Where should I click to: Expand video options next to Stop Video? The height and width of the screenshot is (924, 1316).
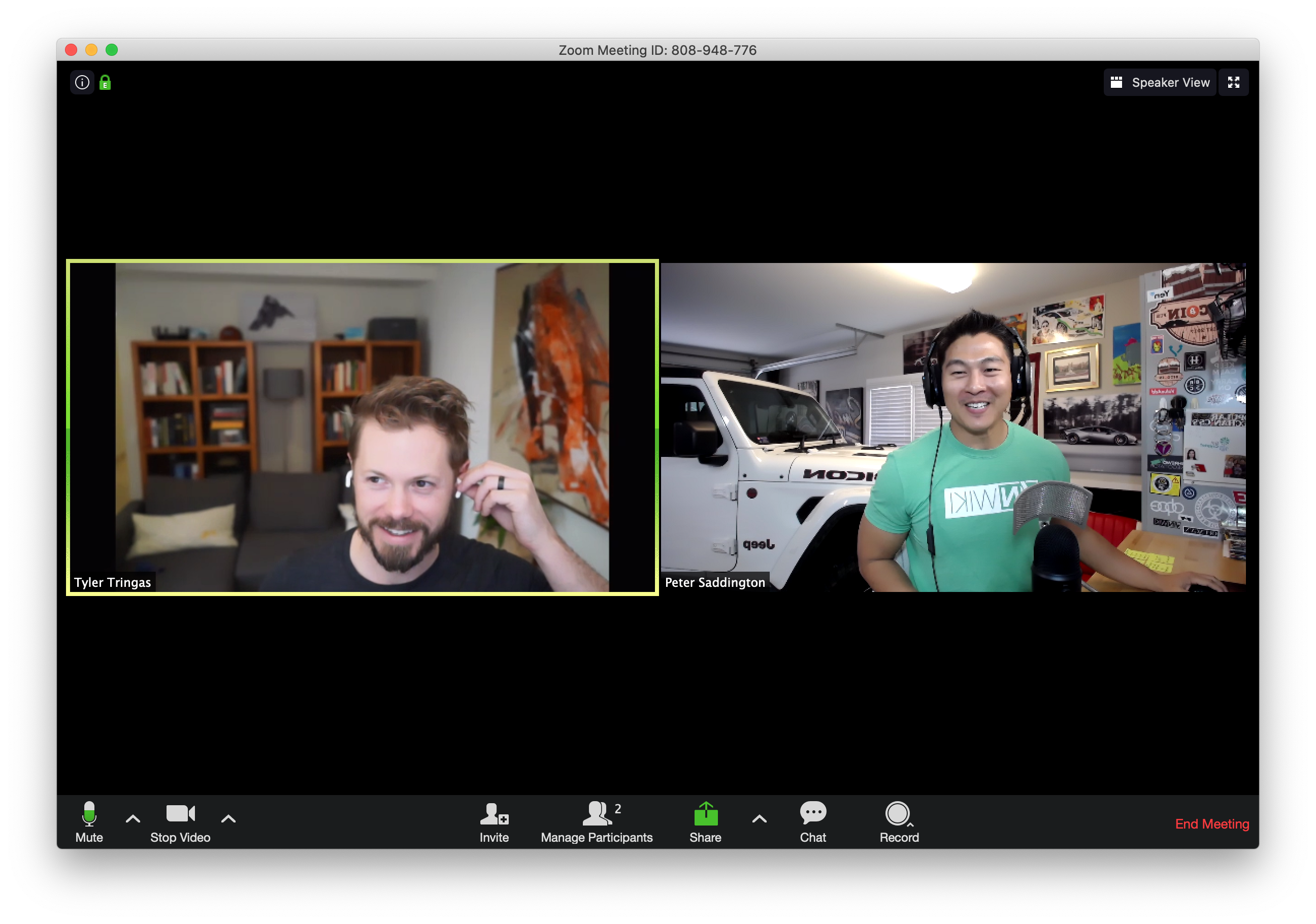coord(228,818)
